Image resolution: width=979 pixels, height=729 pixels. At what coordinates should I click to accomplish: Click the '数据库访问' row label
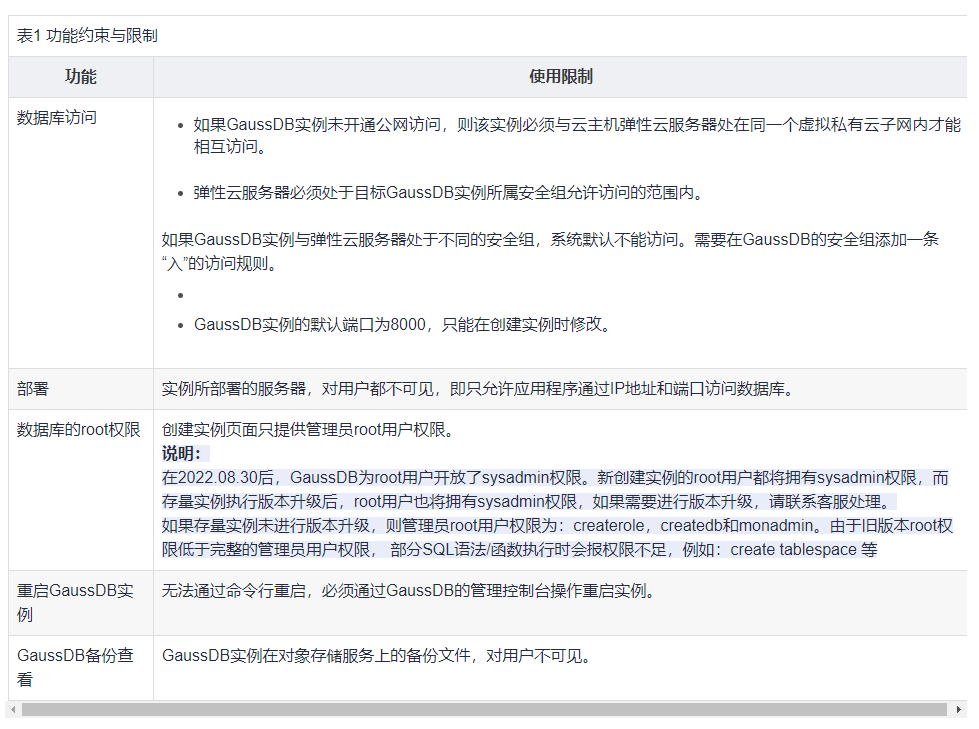57,117
